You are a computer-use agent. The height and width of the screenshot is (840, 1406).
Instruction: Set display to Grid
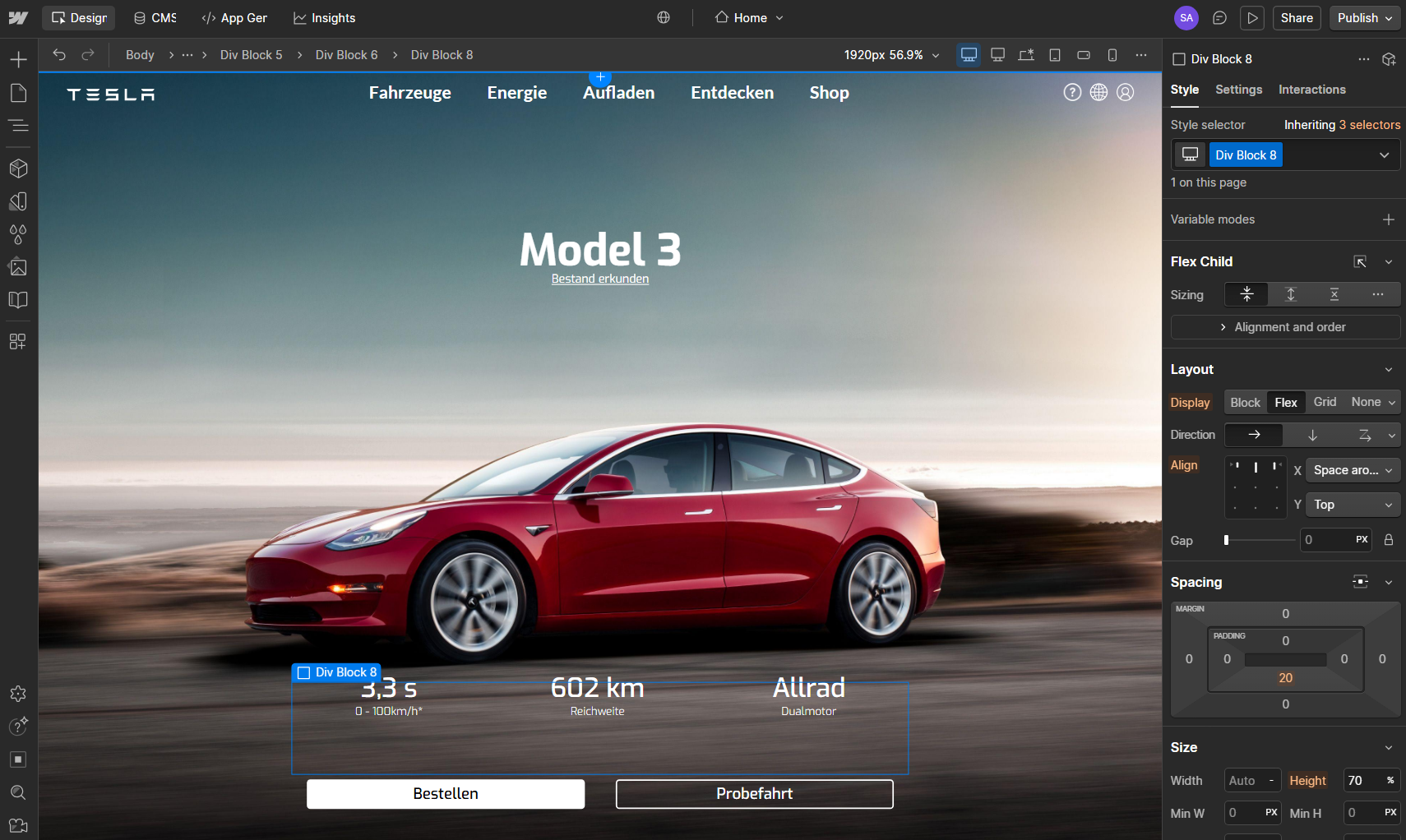(1324, 402)
